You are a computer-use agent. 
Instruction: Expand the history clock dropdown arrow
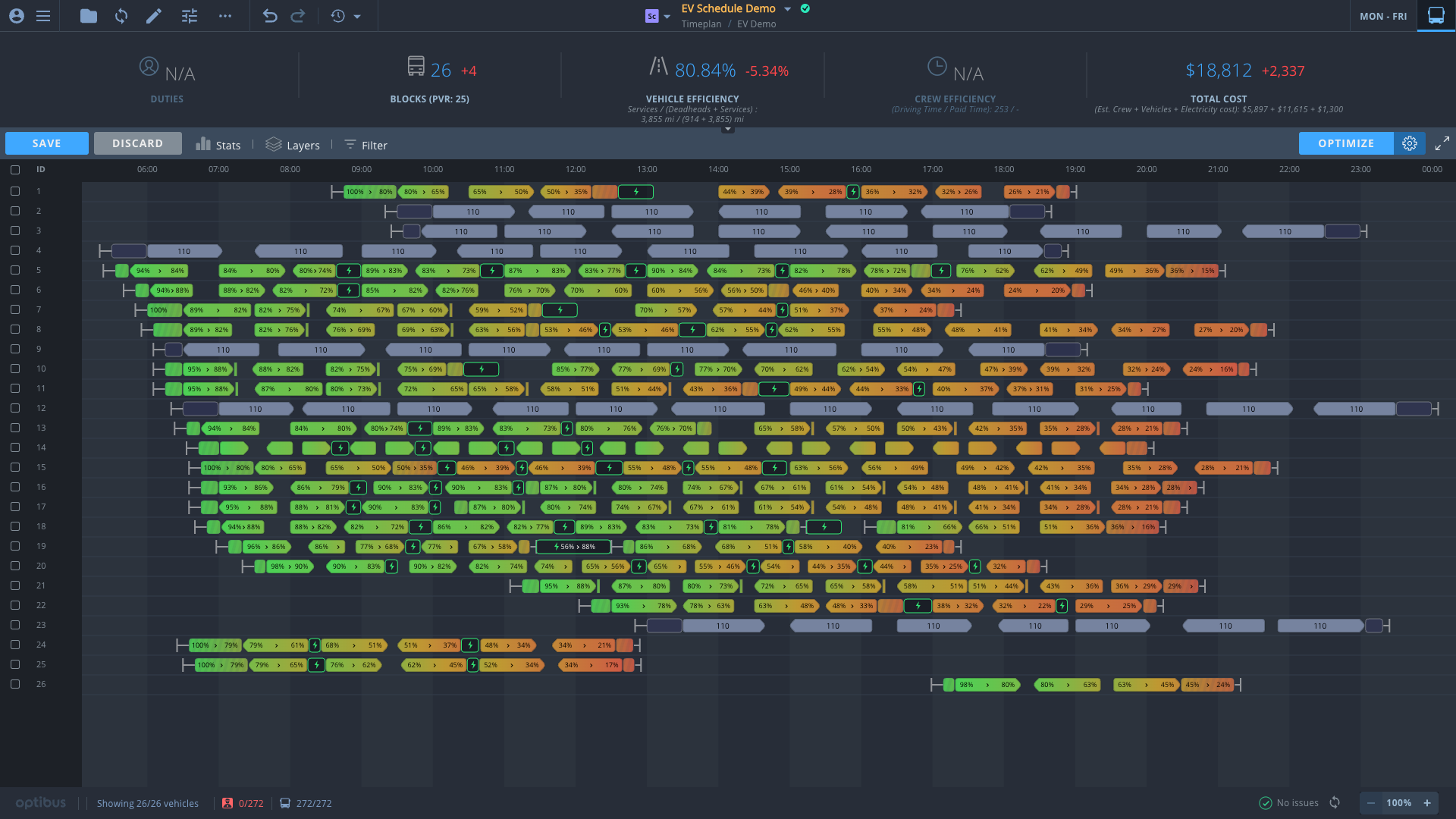[357, 17]
